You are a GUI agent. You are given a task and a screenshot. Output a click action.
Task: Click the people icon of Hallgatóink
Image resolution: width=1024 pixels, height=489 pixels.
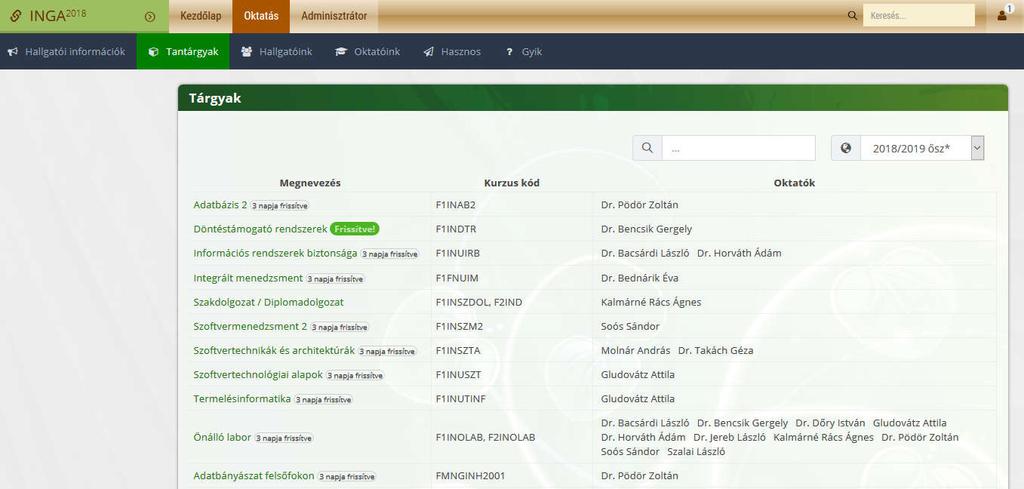(x=246, y=52)
